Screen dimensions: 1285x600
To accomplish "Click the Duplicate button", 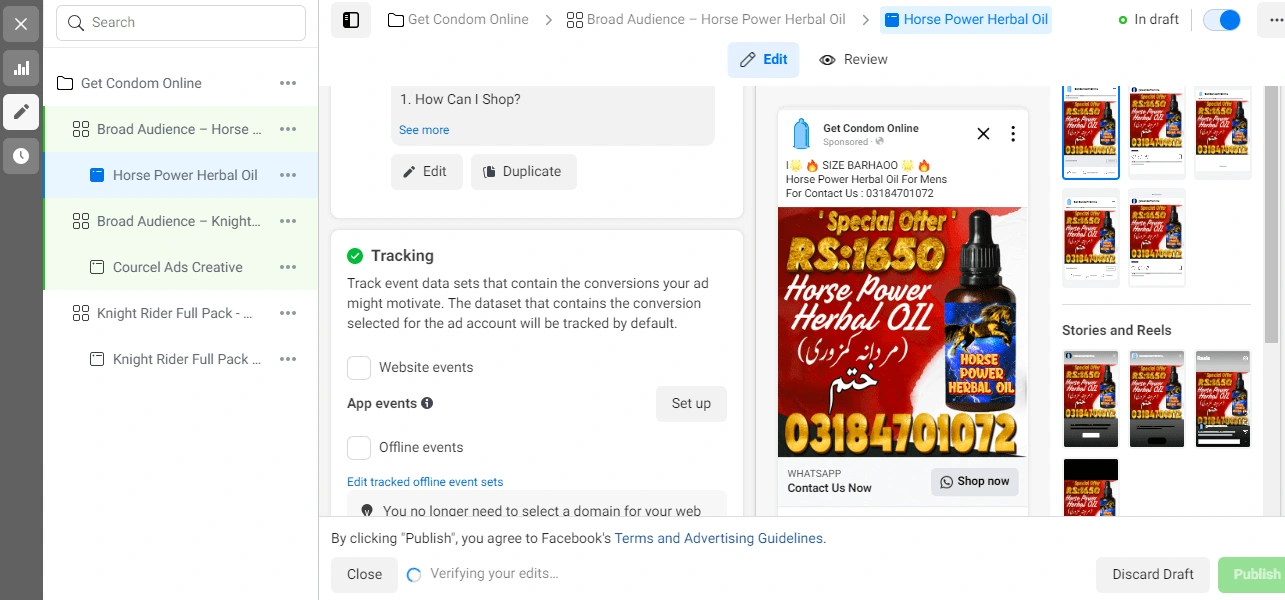I will (x=523, y=172).
